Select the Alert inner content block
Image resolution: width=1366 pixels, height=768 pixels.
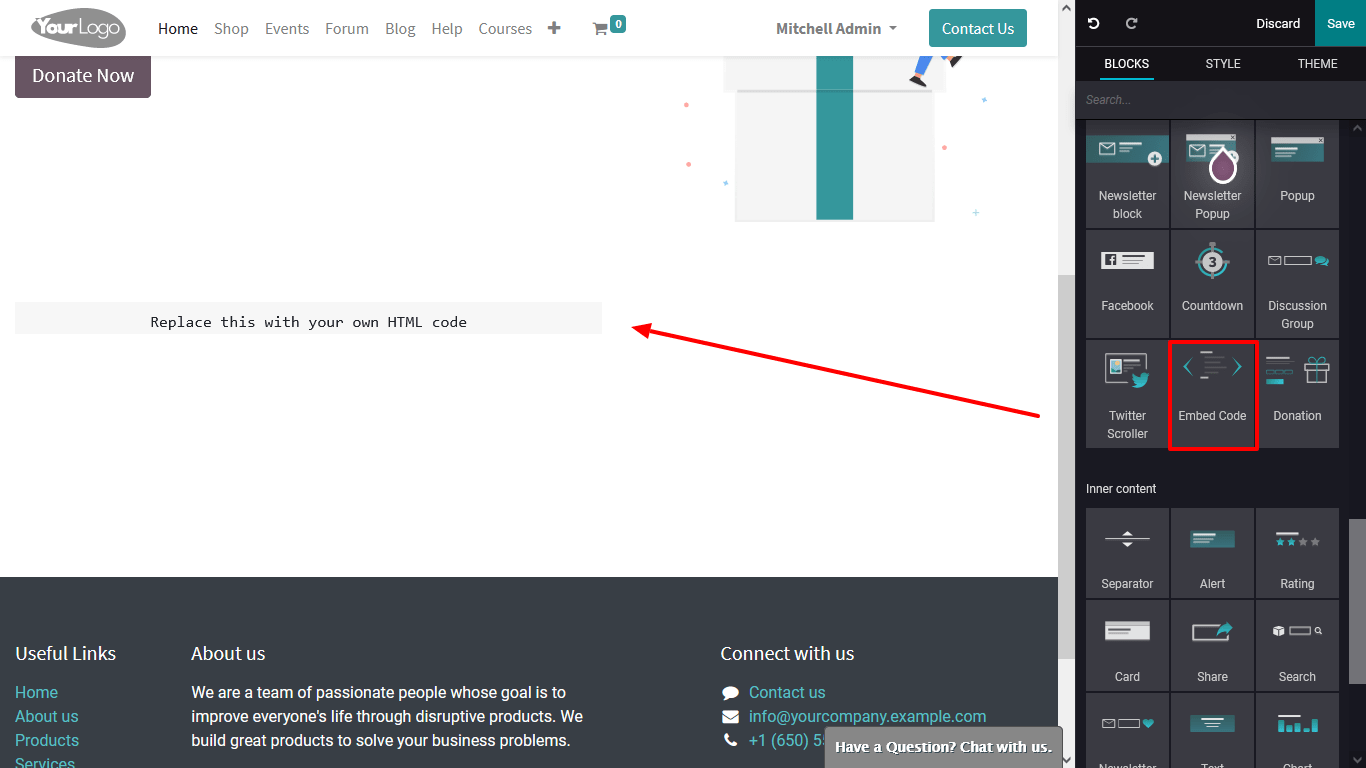(1212, 553)
